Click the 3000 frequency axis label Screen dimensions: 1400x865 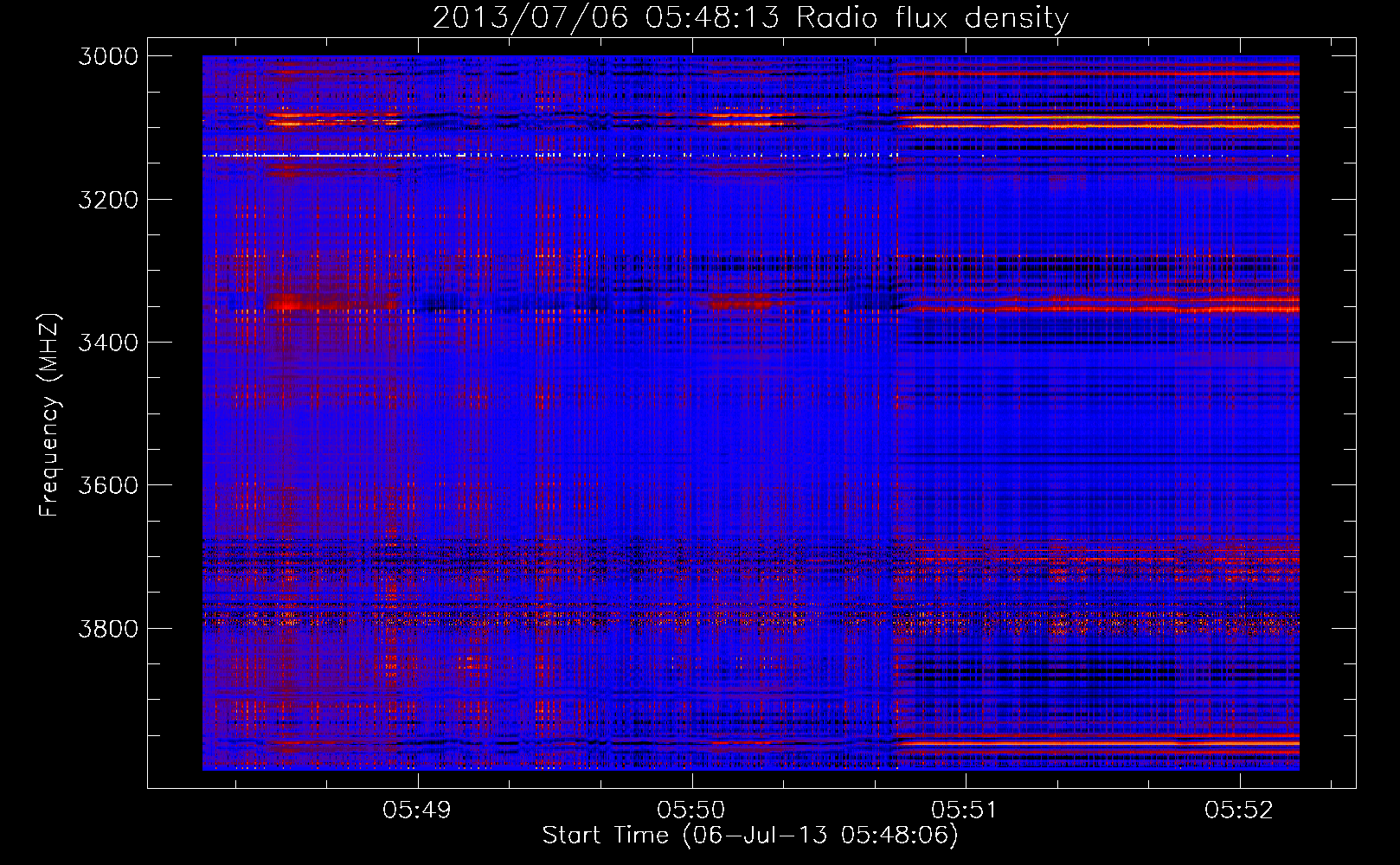(x=108, y=56)
